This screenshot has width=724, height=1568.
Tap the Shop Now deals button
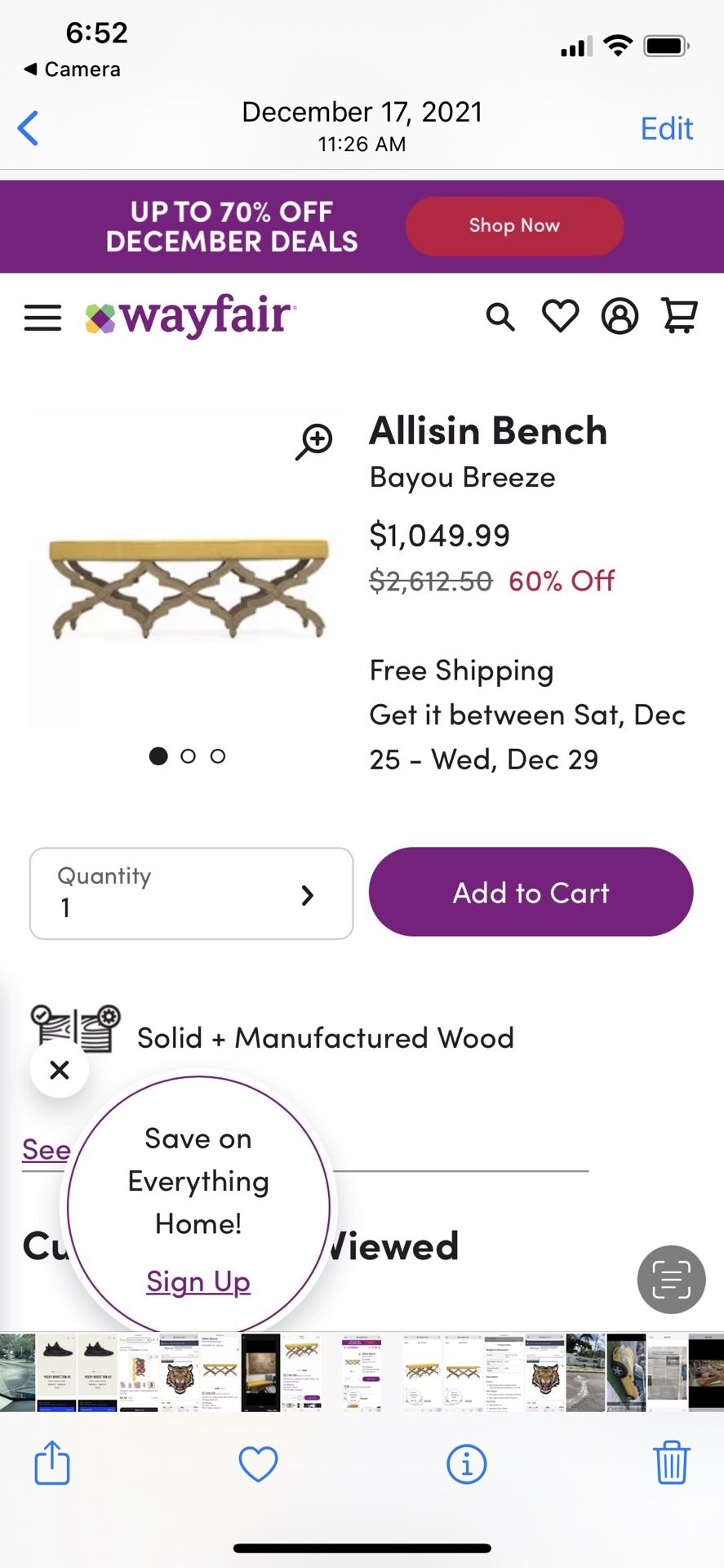514,225
